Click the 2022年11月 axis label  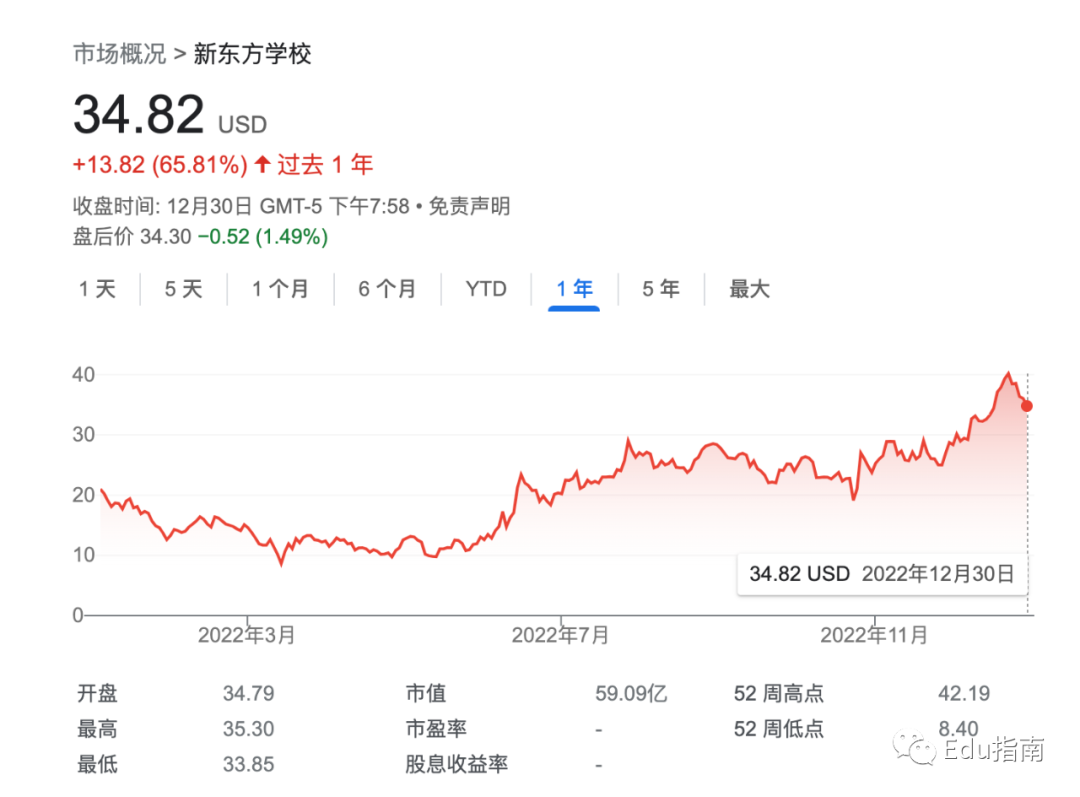[874, 635]
